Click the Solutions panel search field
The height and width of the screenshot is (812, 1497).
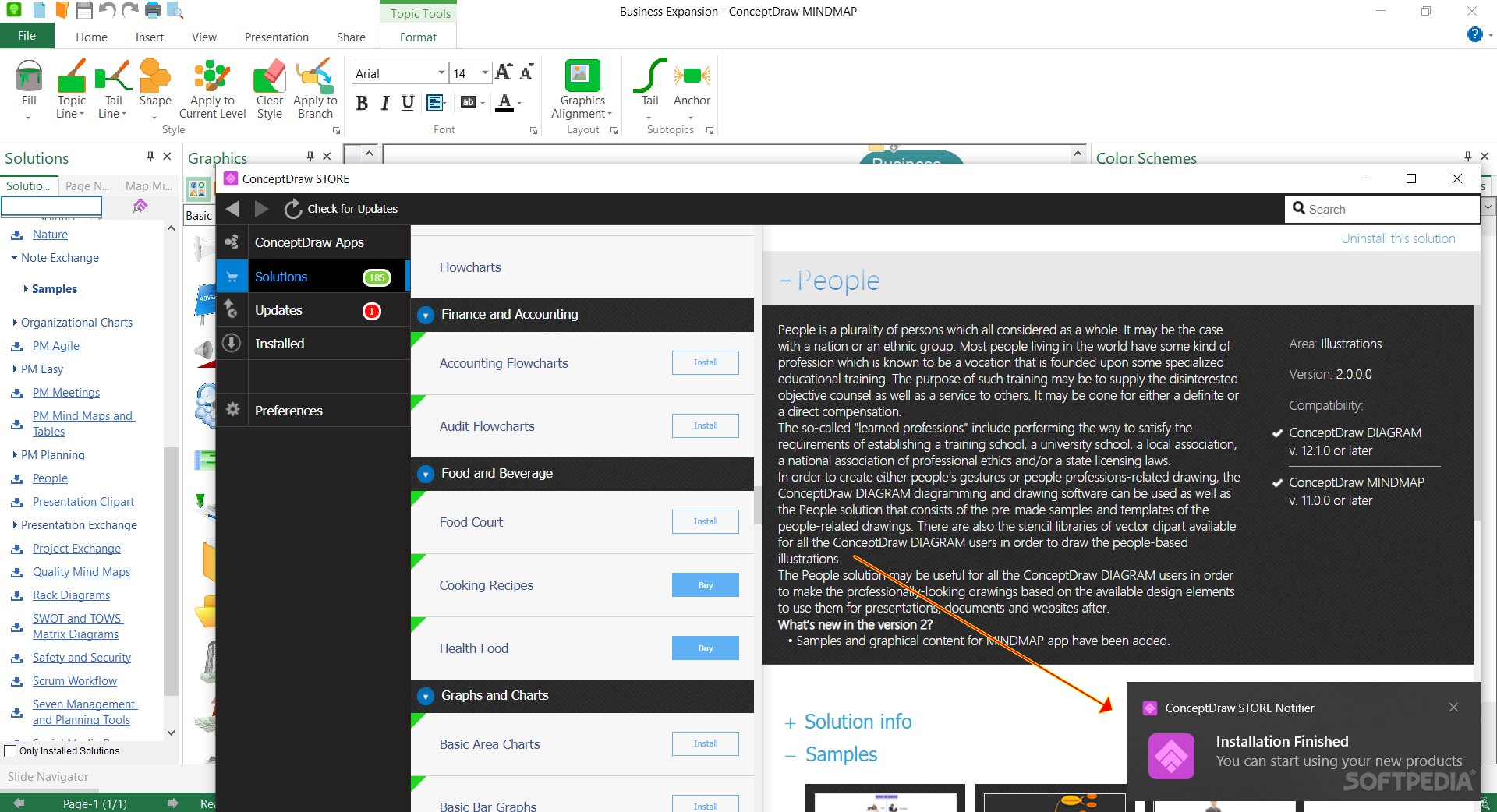pyautogui.click(x=51, y=206)
